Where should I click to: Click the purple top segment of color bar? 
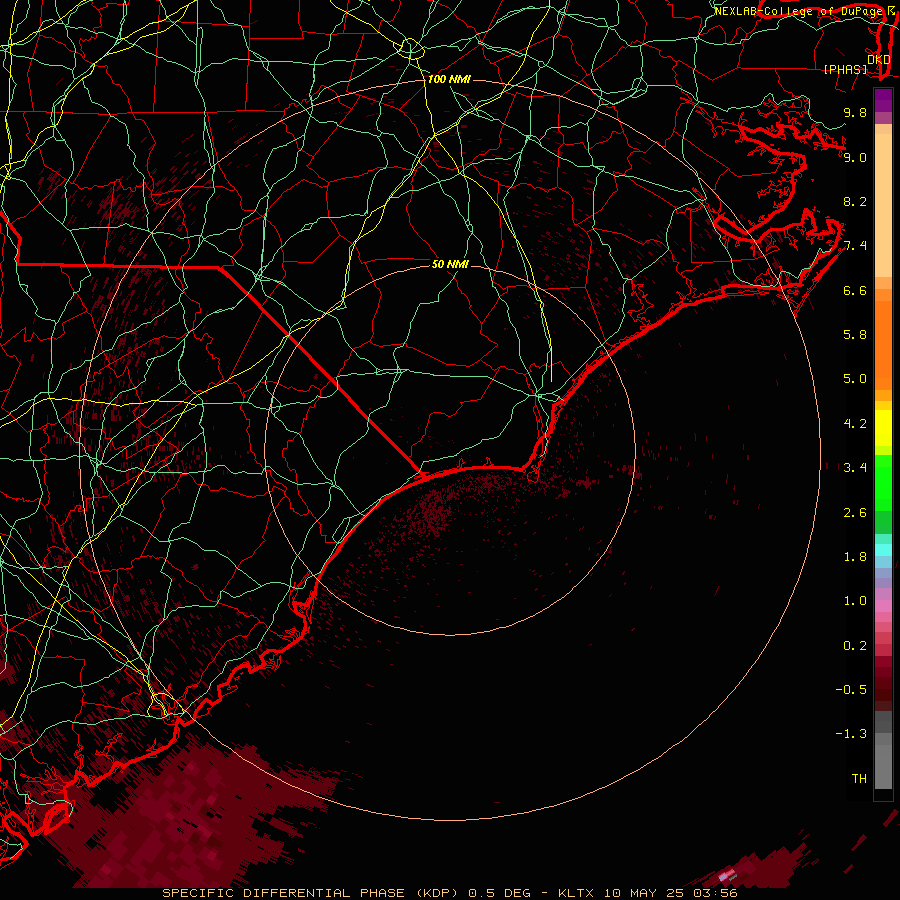883,100
